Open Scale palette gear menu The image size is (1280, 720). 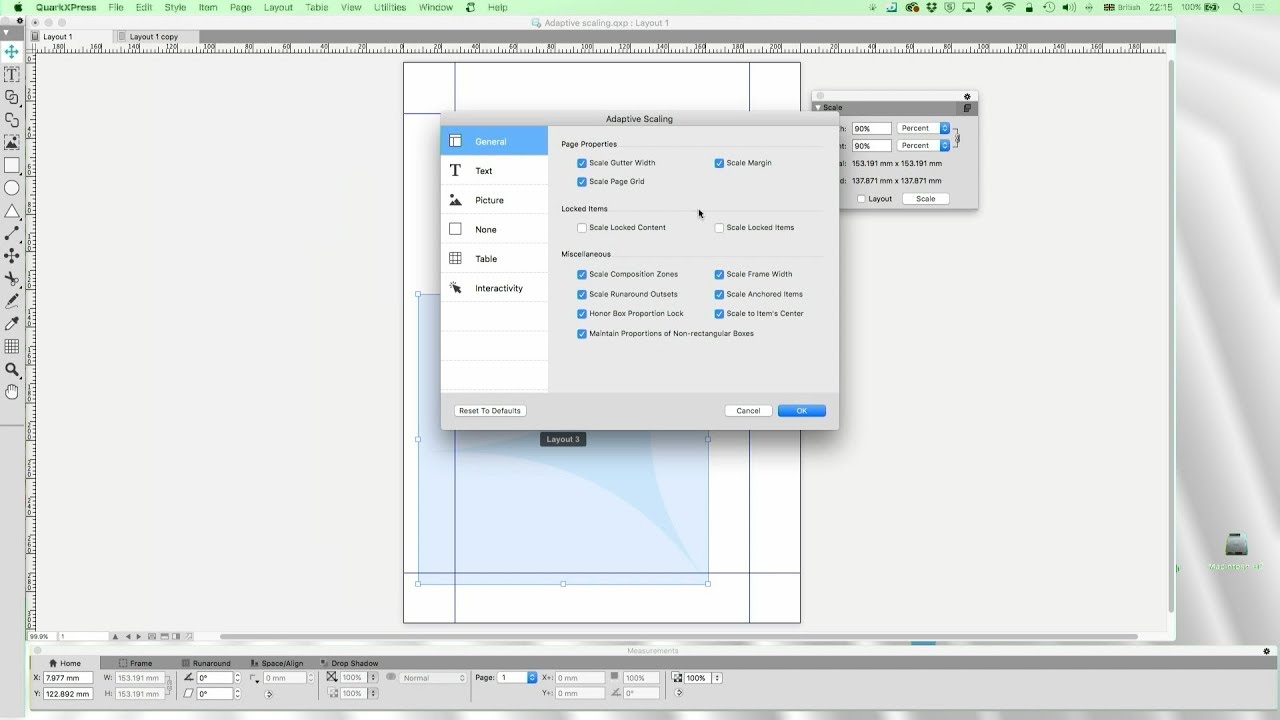pos(967,96)
